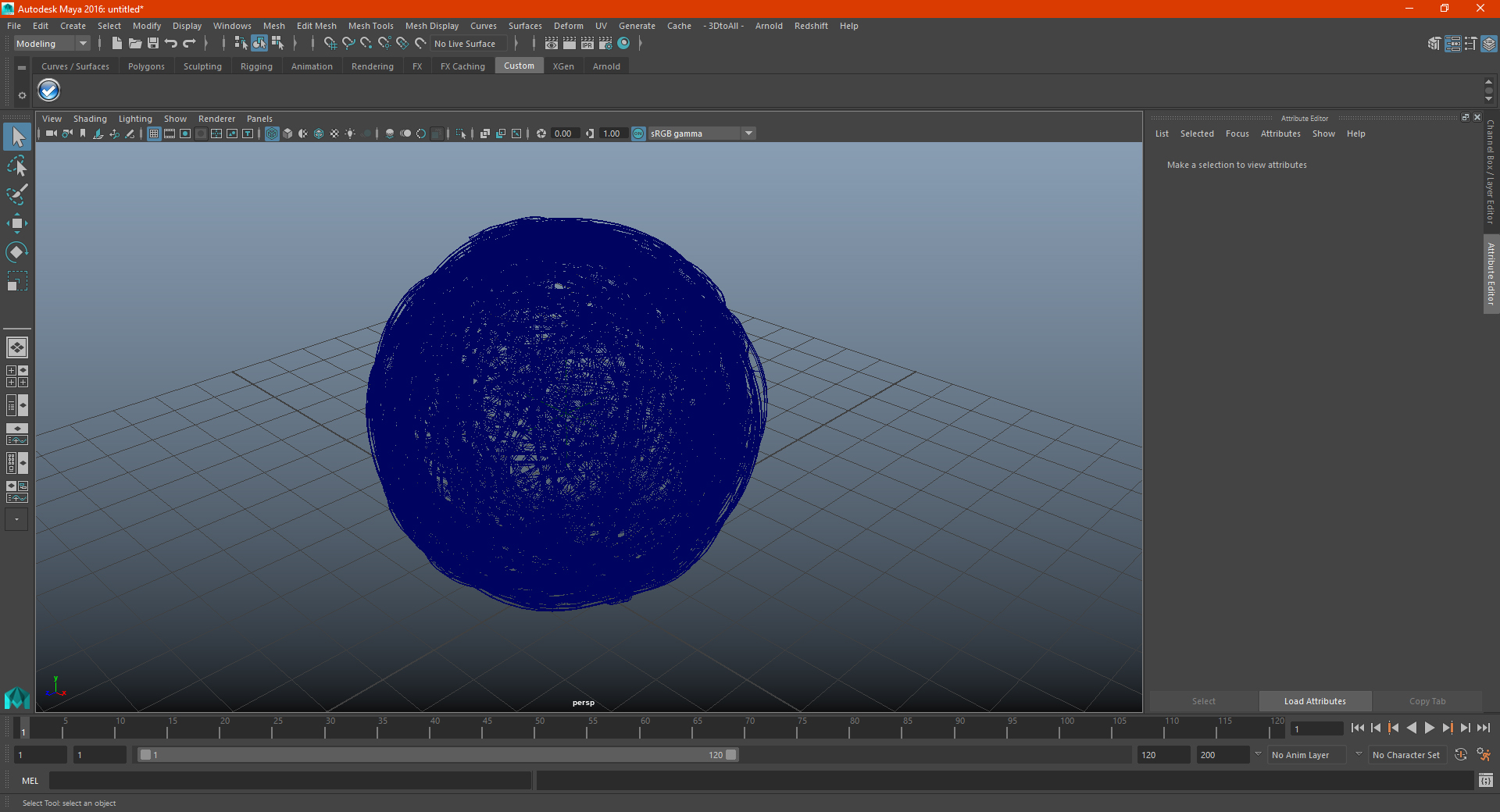Toggle Snap to grids
Viewport: 1500px width, 812px height.
tap(330, 44)
